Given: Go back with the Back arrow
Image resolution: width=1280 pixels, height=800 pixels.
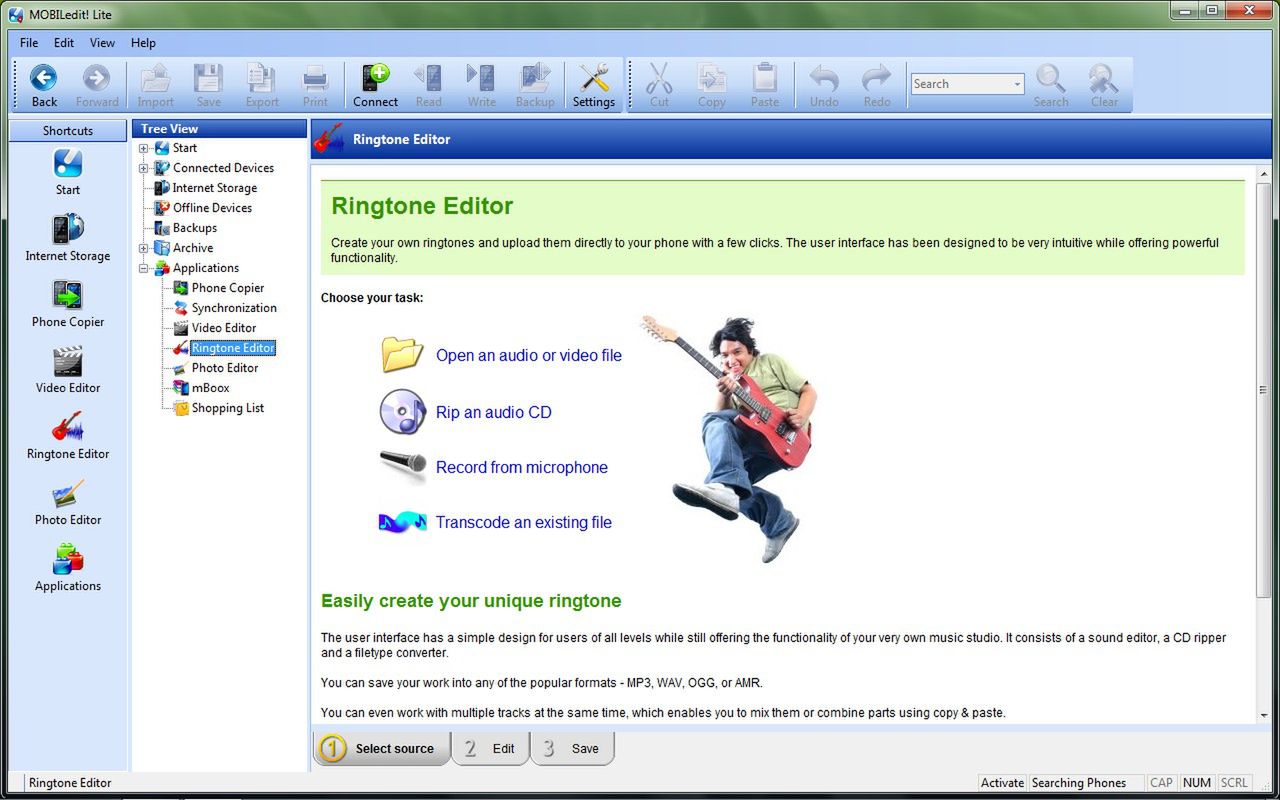Looking at the screenshot, I should (44, 85).
